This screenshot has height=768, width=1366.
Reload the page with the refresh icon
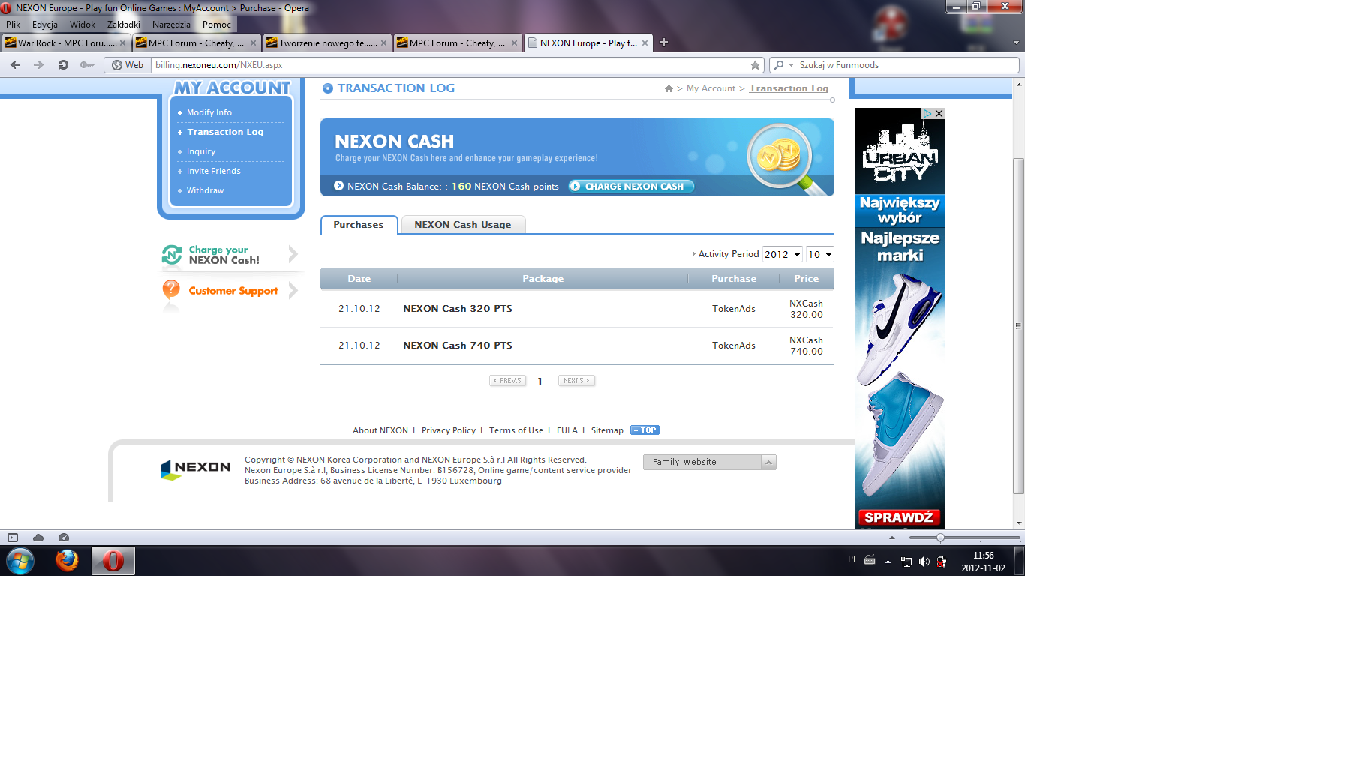pos(63,65)
